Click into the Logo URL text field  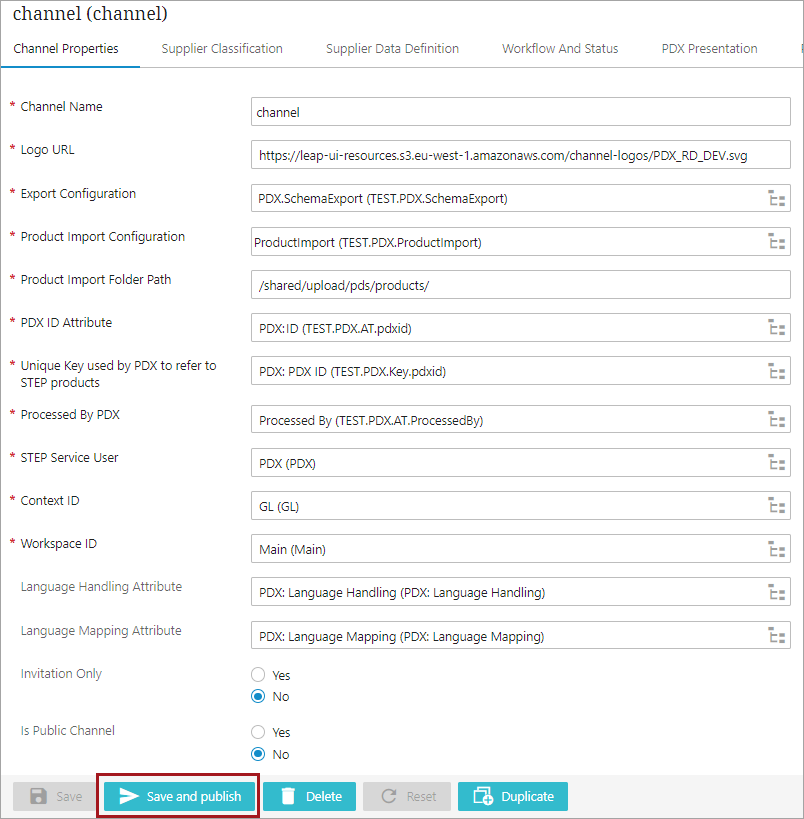point(520,155)
